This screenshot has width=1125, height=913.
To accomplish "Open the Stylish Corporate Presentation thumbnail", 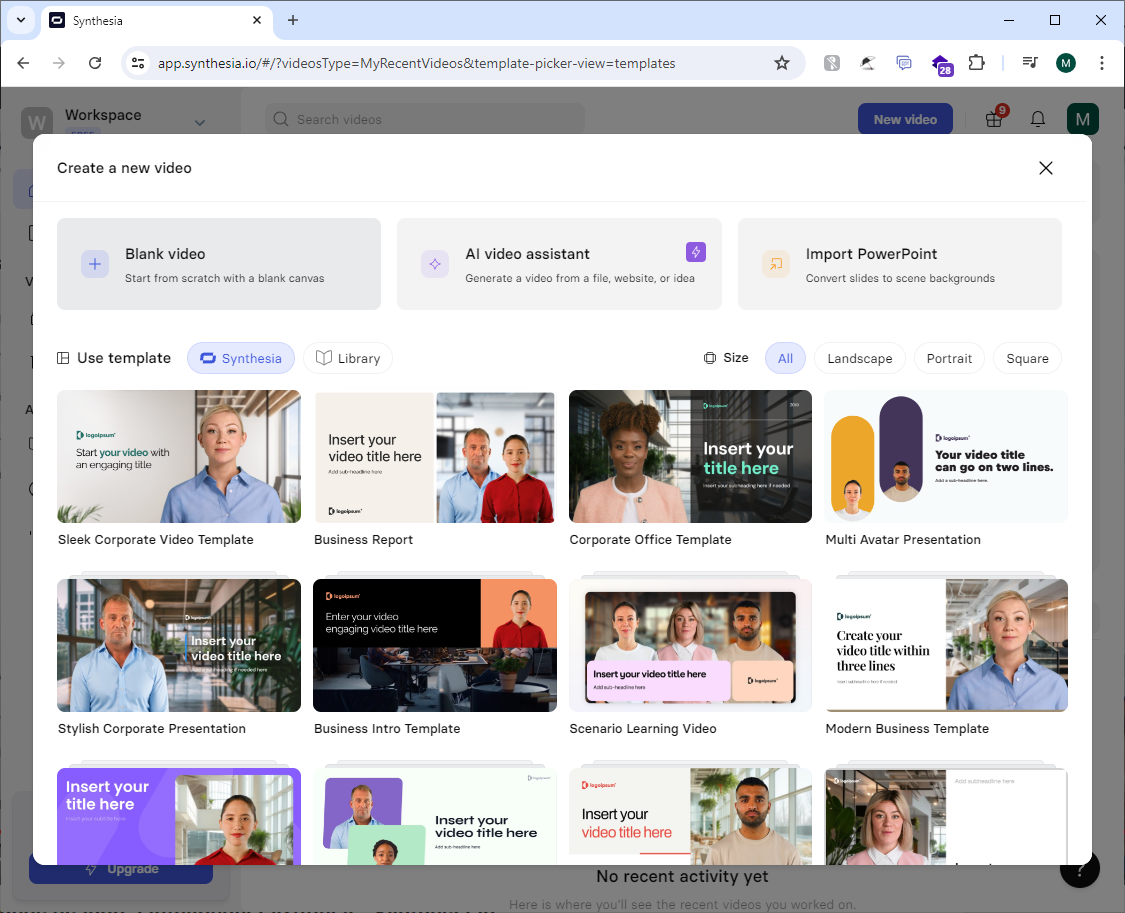I will tap(179, 645).
